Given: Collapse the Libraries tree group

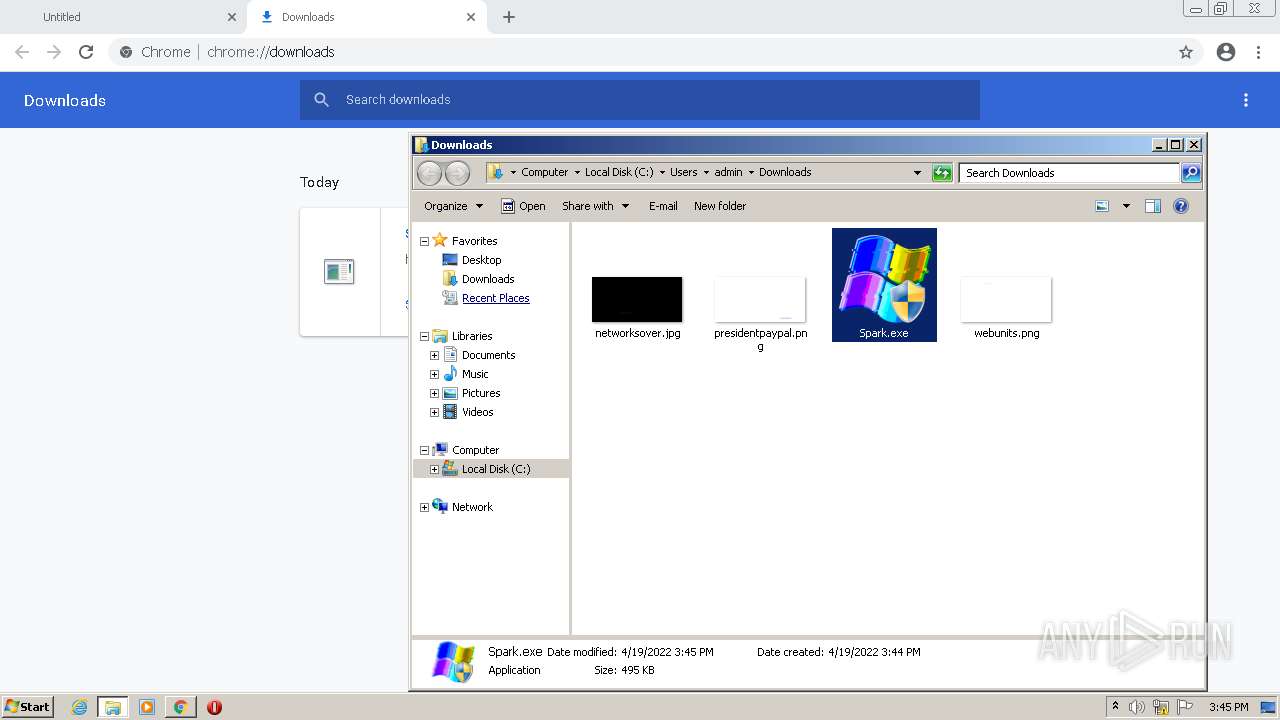Looking at the screenshot, I should pos(424,336).
